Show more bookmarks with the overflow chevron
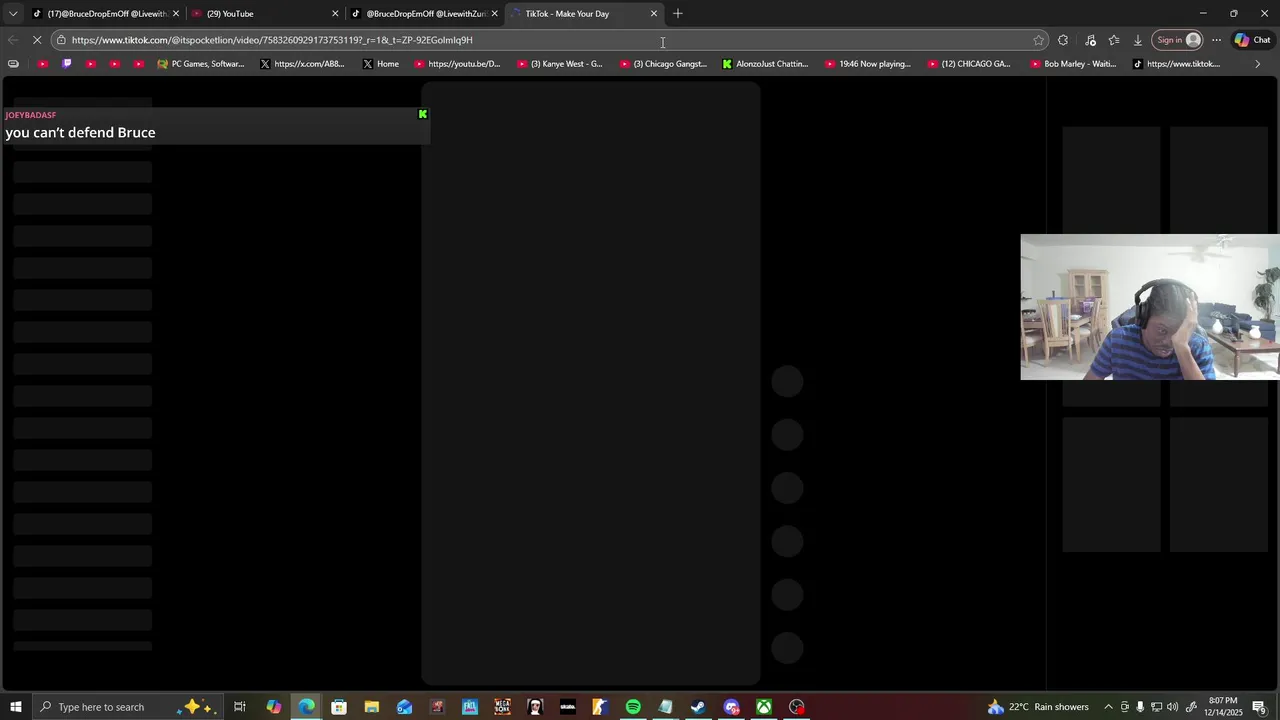Viewport: 1280px width, 720px height. (1258, 64)
